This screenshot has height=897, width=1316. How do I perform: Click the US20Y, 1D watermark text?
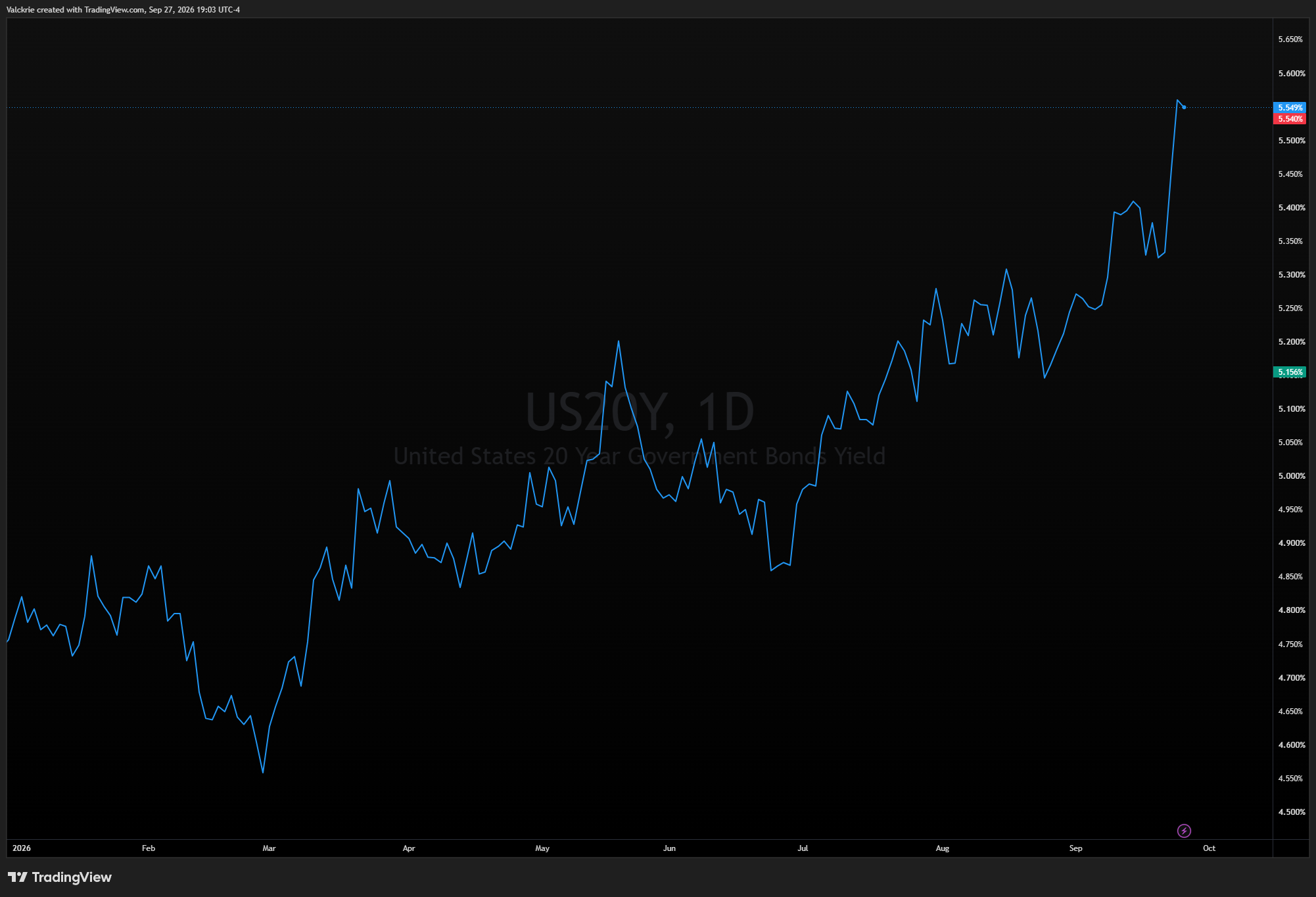point(640,412)
